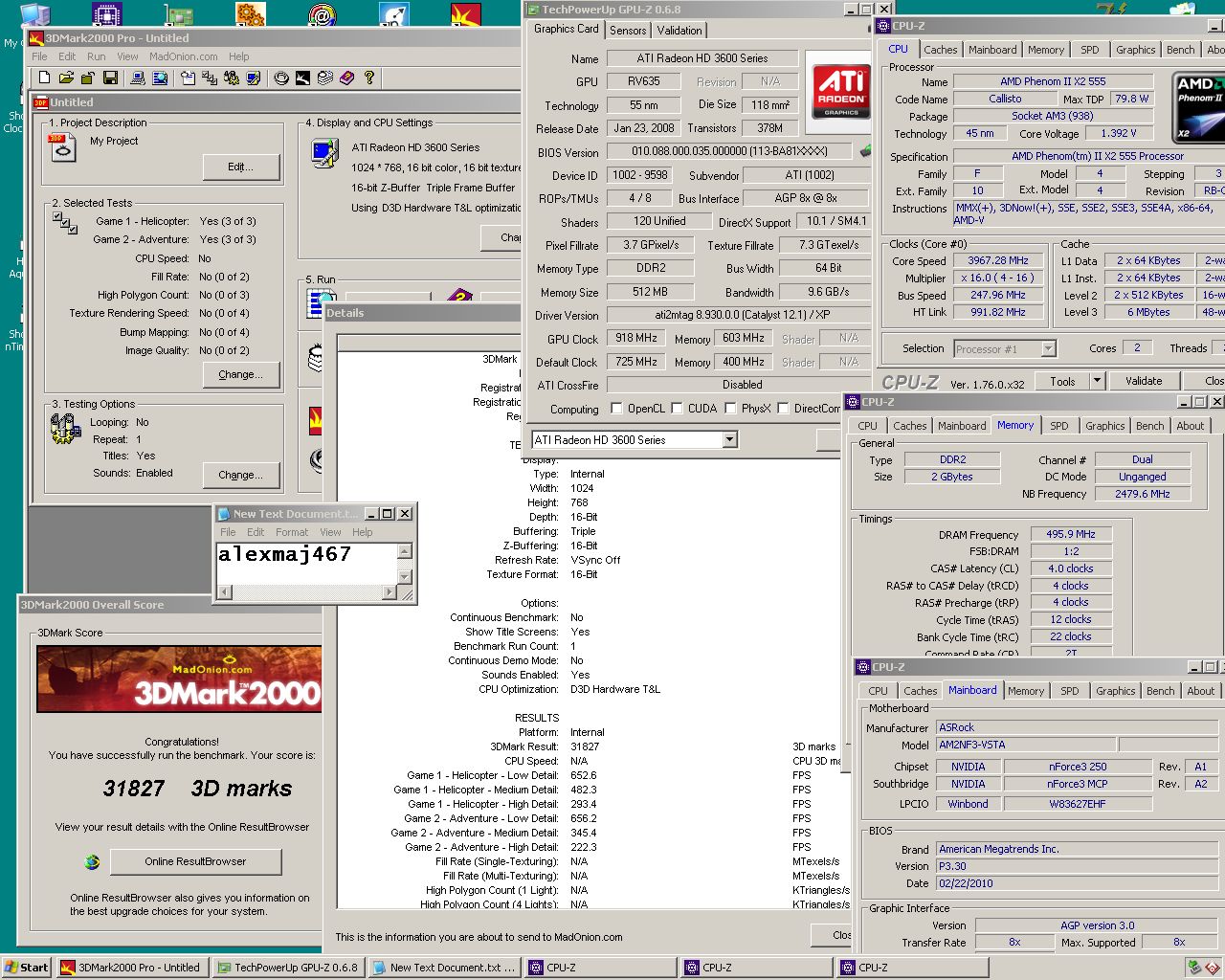Click the project description notepad icon in 3DMark2000 toolbar
Image resolution: width=1225 pixels, height=980 pixels.
[188, 78]
